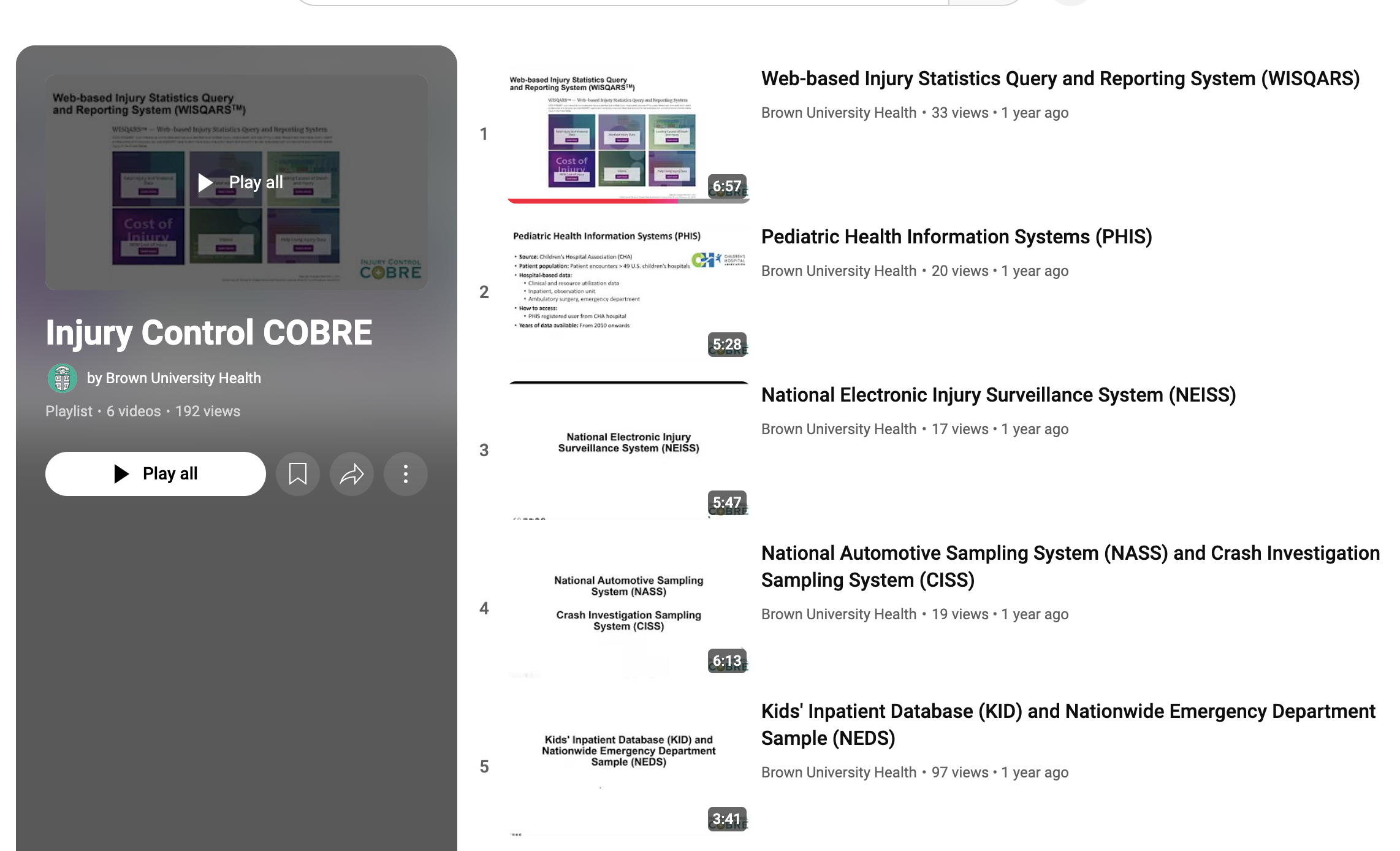Click the white Play all button
The width and height of the screenshot is (1400, 851).
156,474
